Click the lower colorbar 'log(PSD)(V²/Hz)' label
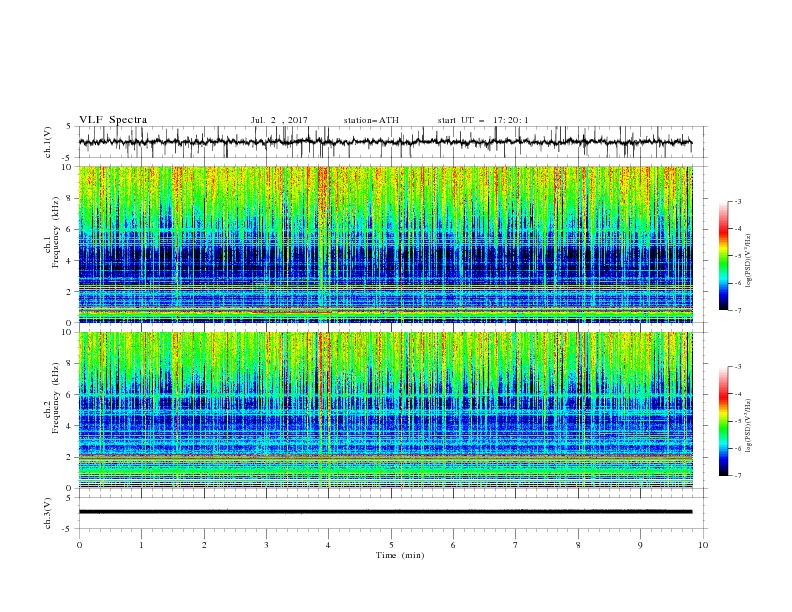The image size is (792, 612). click(x=748, y=425)
